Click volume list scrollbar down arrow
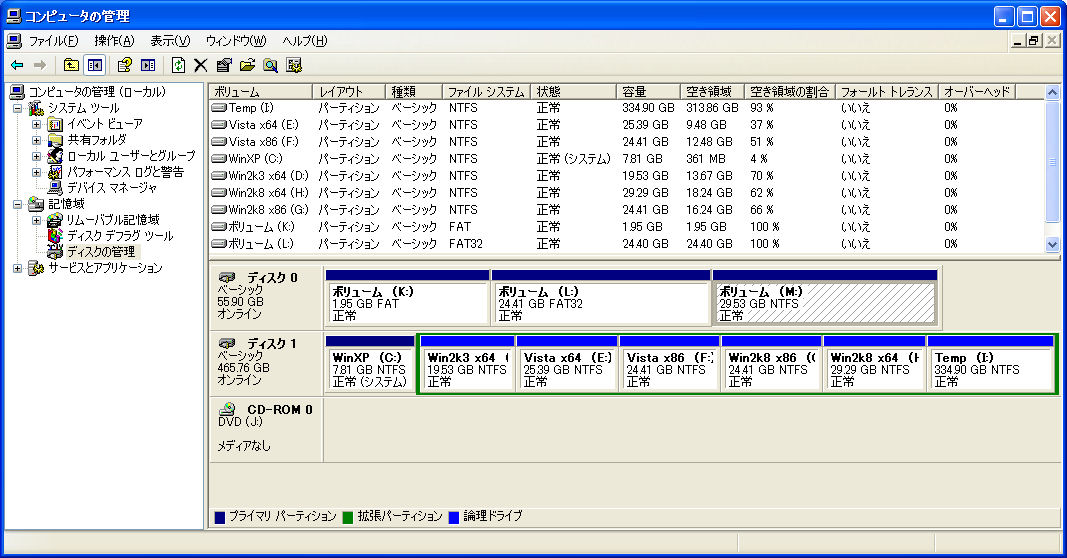1067x558 pixels. (x=1052, y=244)
